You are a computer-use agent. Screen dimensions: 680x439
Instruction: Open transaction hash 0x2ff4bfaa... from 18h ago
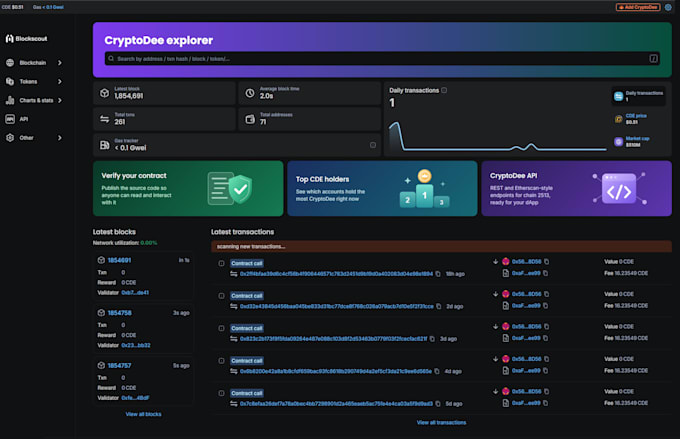pos(336,274)
